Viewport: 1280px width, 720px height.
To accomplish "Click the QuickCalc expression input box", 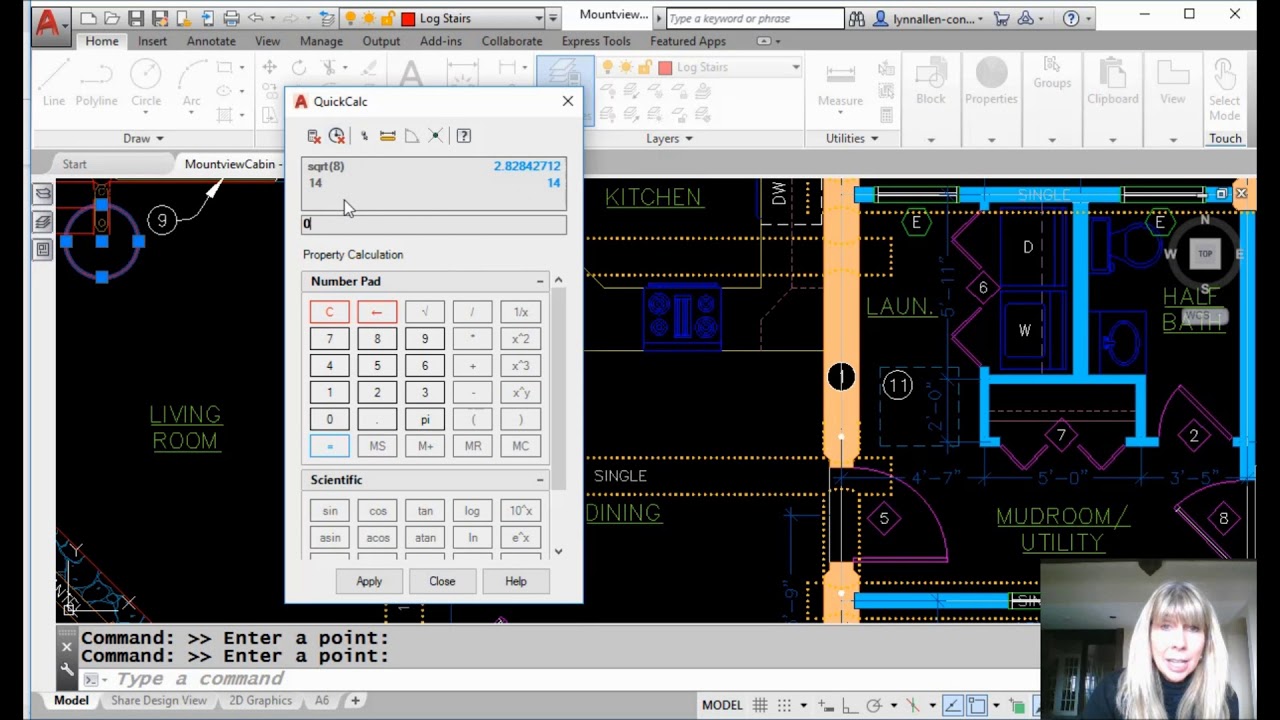I will tap(434, 224).
